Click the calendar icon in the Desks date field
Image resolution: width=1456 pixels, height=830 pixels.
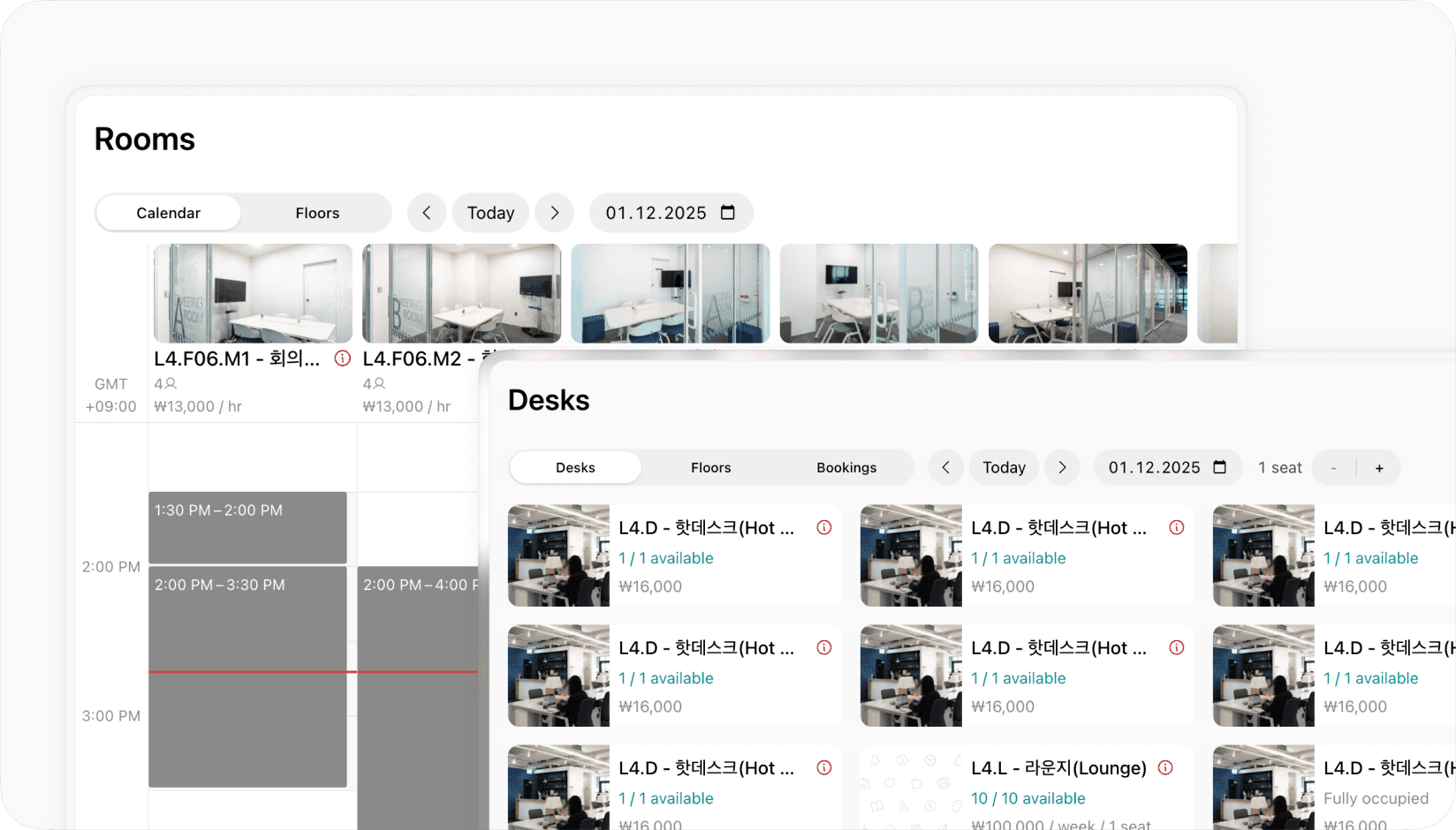(x=1222, y=467)
